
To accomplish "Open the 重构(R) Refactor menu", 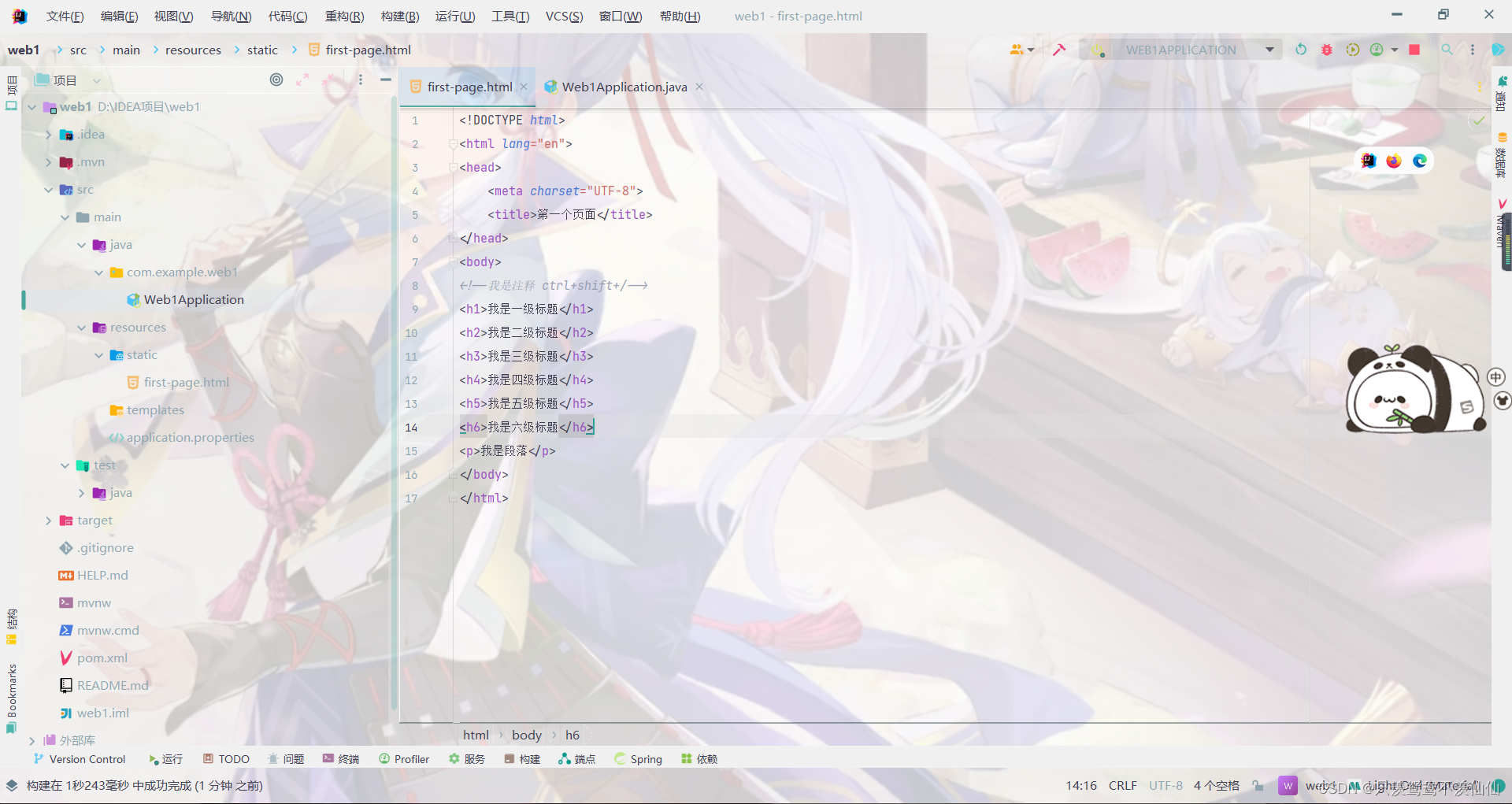I will click(344, 17).
